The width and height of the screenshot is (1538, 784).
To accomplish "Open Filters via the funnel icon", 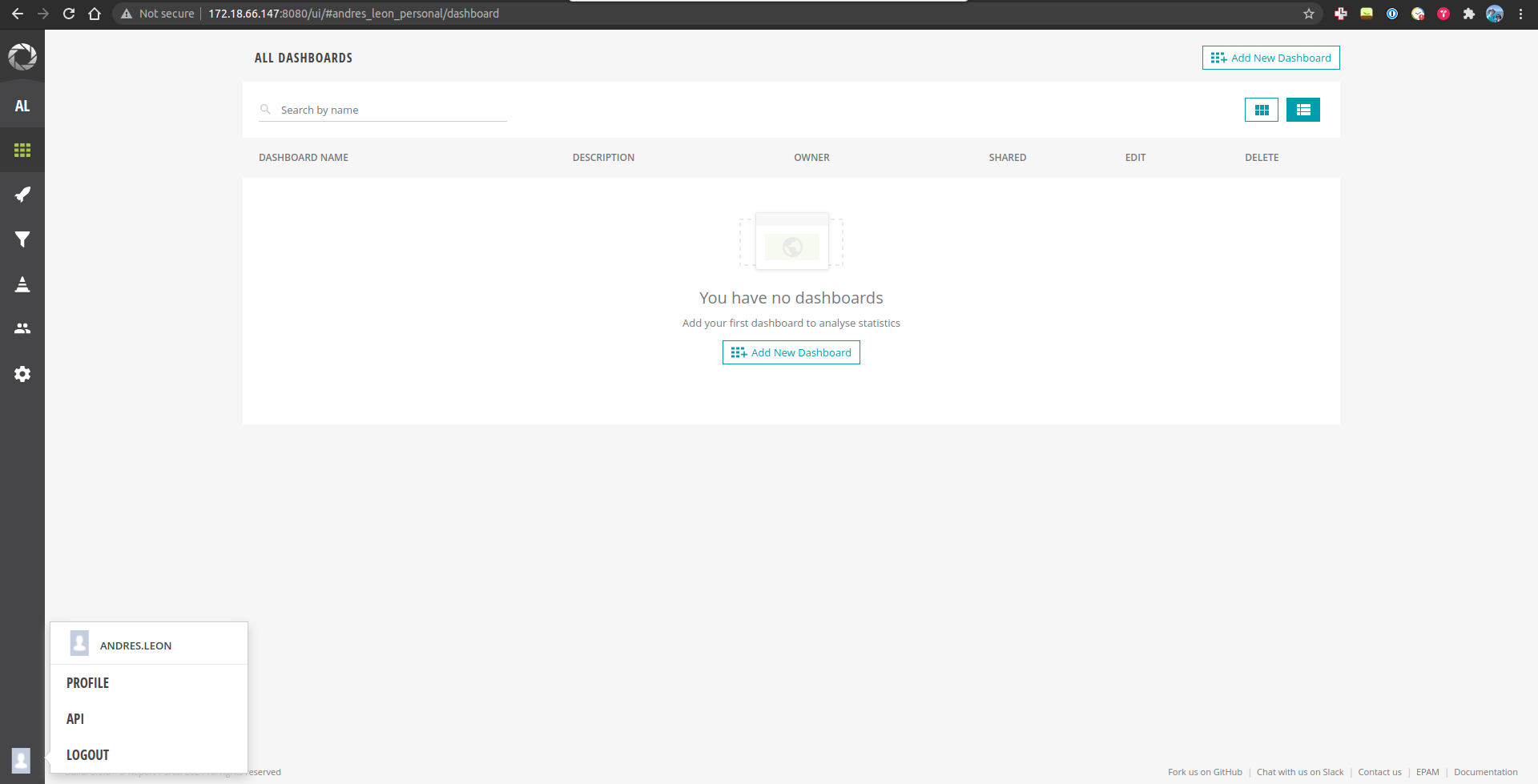I will click(22, 239).
